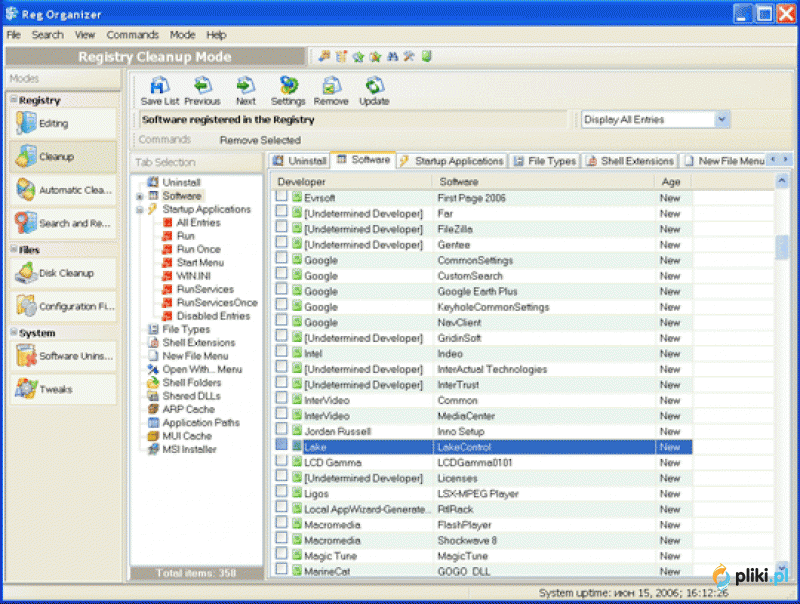Viewport: 800px width, 604px height.
Task: Sort by the Developer column header
Action: [352, 182]
